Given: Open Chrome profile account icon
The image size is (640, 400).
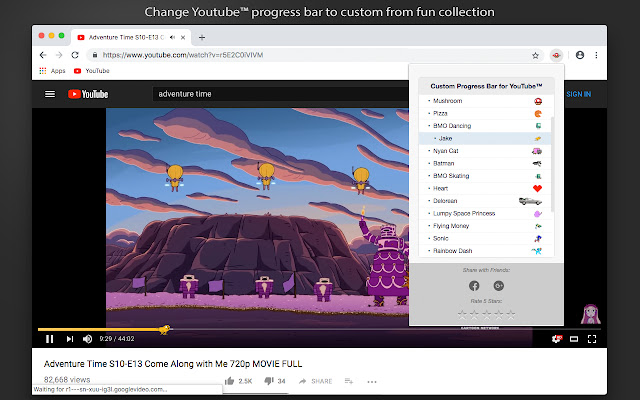Looking at the screenshot, I should click(580, 55).
